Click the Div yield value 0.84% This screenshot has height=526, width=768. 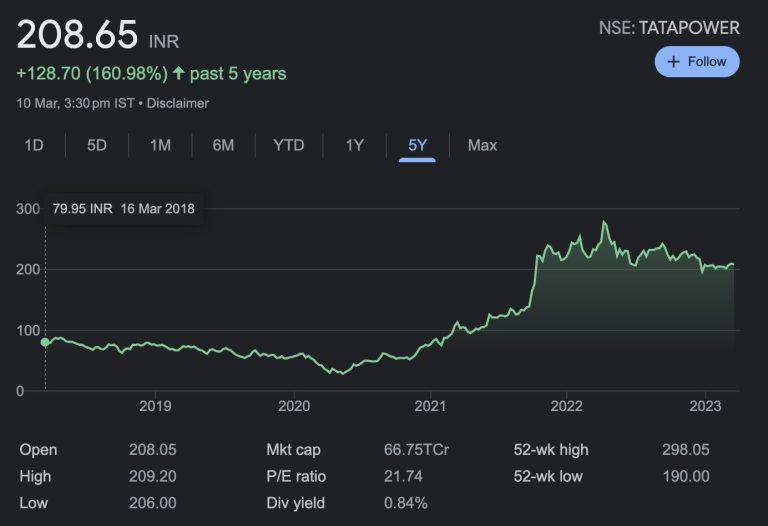click(x=406, y=503)
